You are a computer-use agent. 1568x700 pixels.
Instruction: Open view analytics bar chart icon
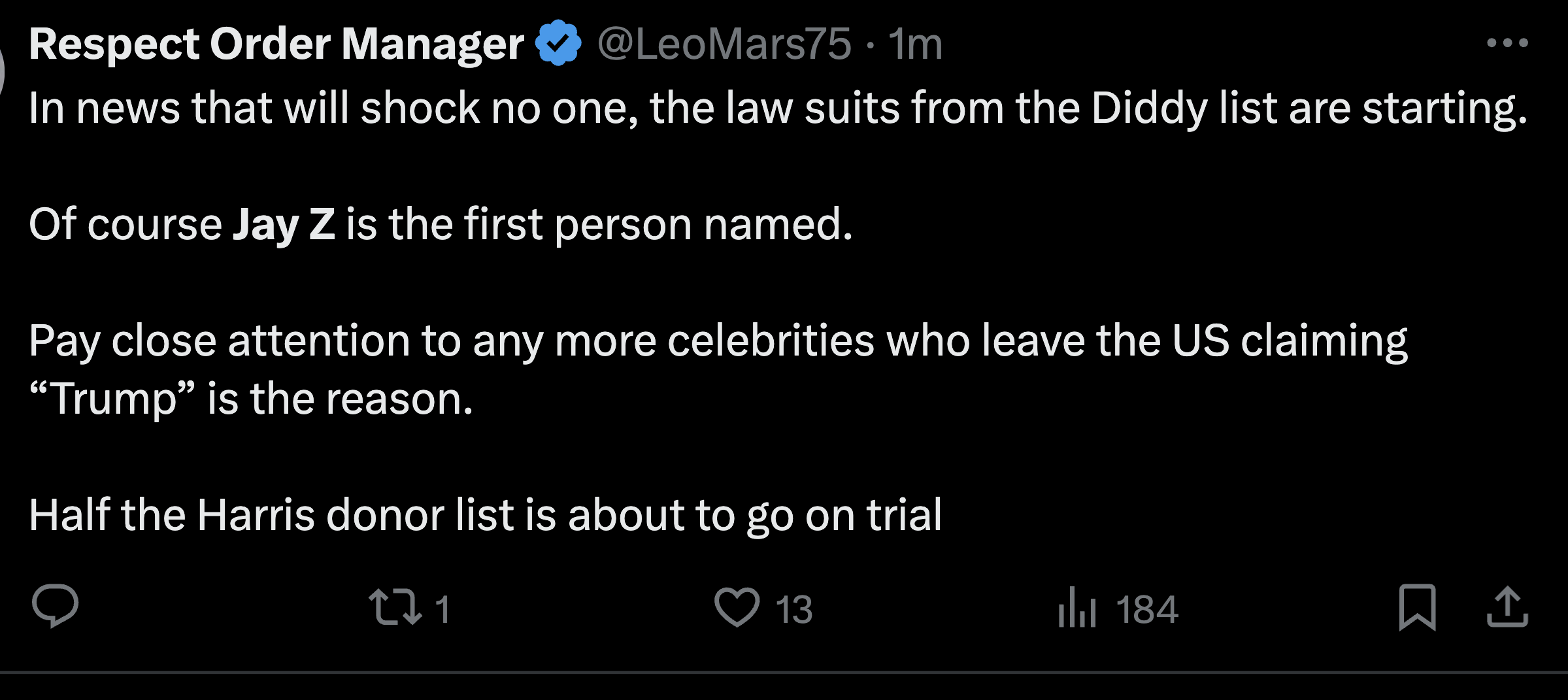tap(1076, 607)
